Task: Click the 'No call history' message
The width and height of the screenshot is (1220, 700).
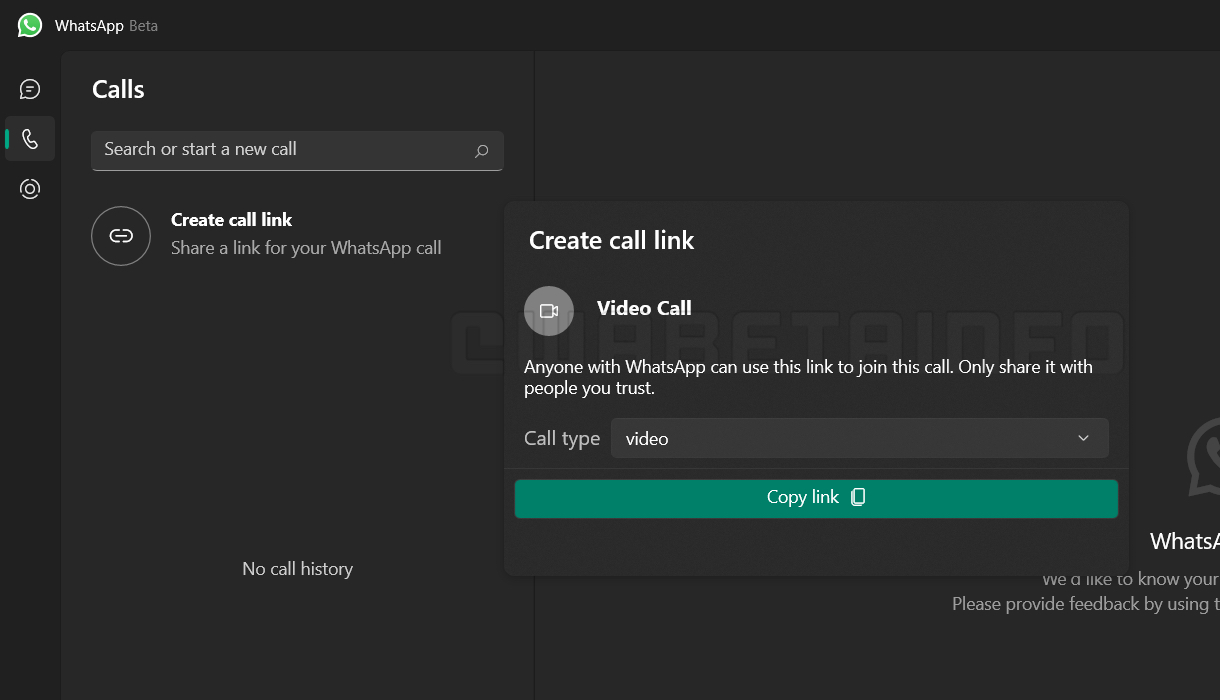Action: (297, 569)
